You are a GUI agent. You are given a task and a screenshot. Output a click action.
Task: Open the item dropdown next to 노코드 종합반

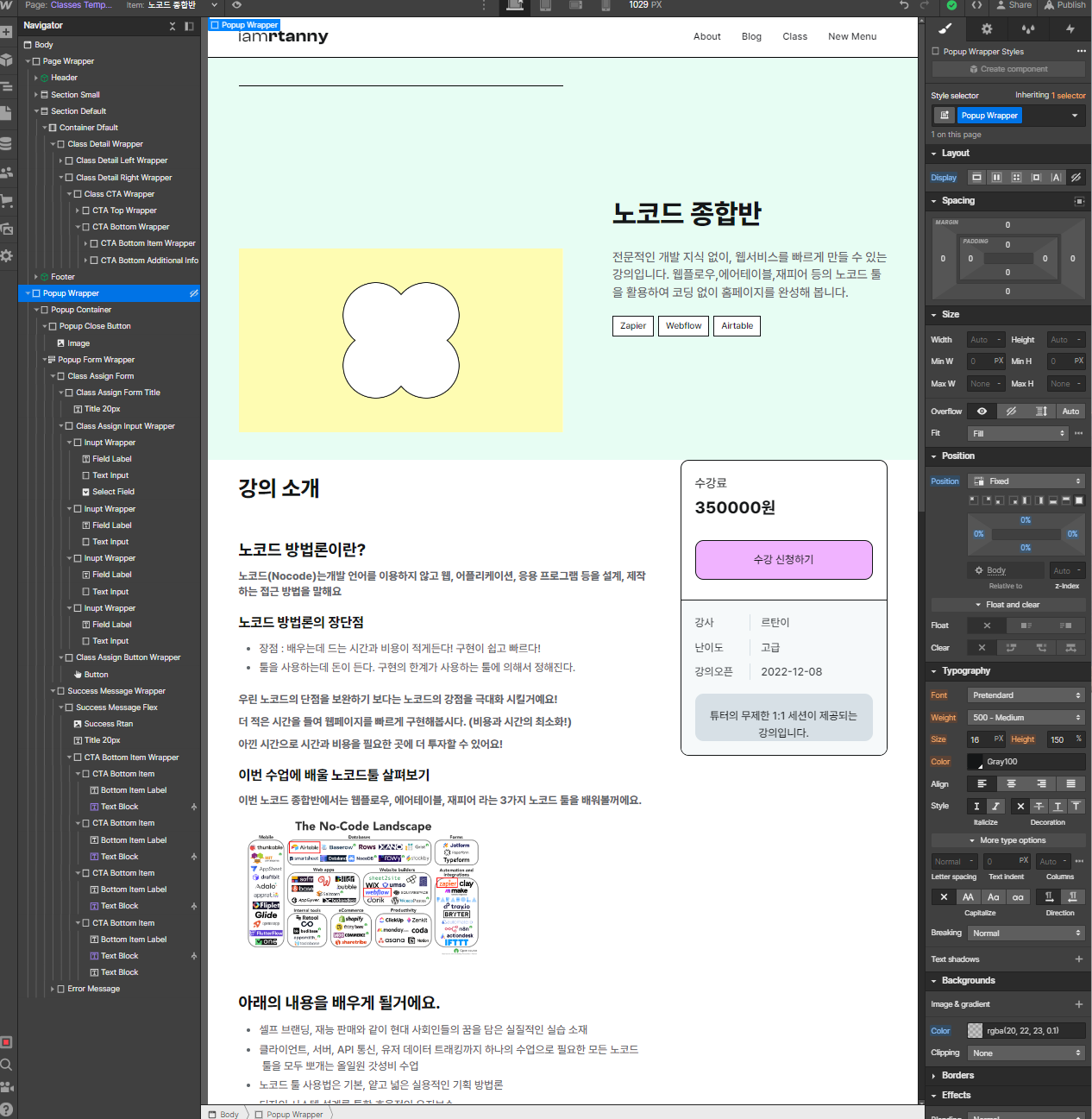(x=214, y=5)
